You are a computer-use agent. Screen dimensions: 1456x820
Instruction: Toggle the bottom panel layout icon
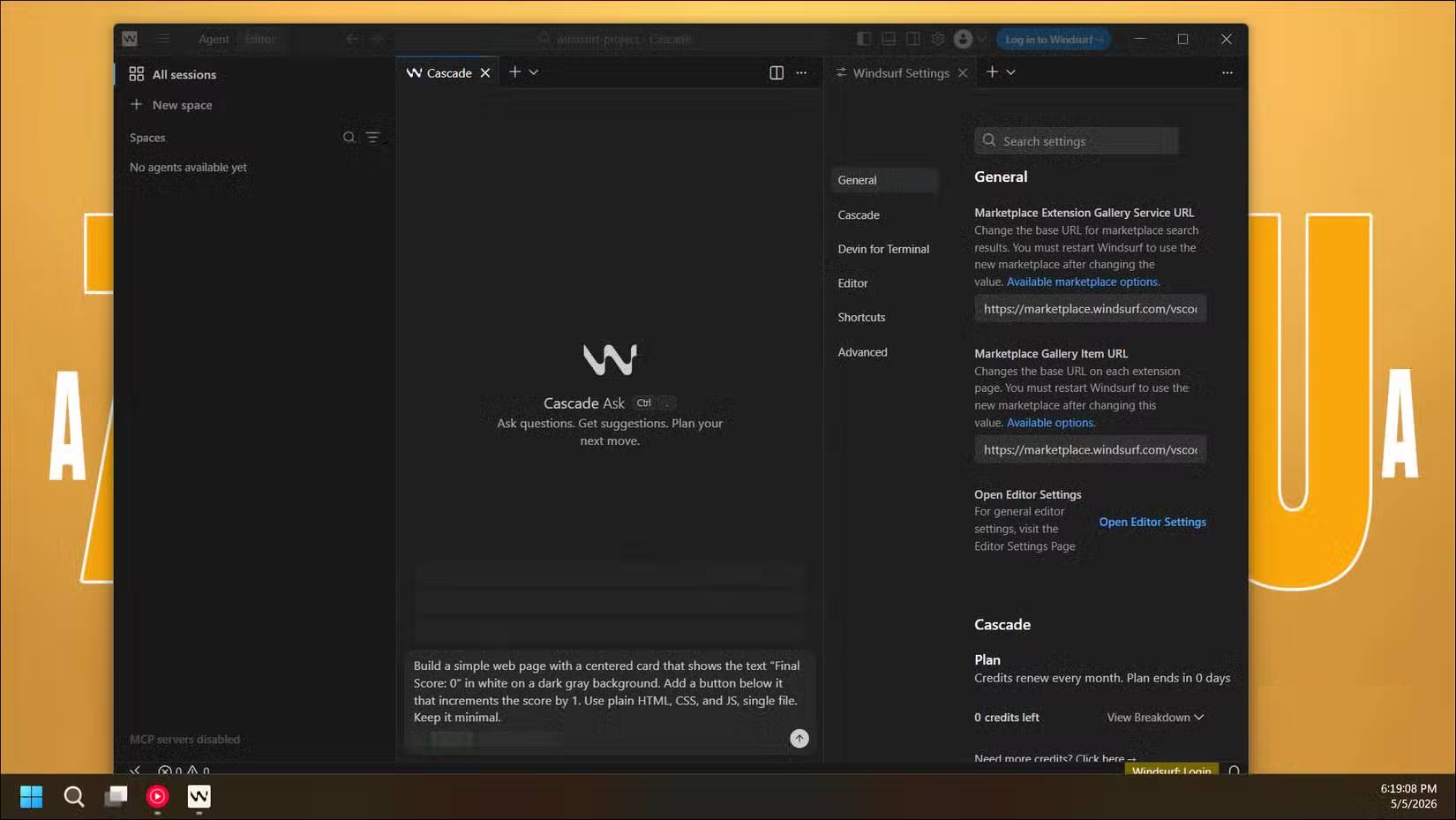pos(889,39)
